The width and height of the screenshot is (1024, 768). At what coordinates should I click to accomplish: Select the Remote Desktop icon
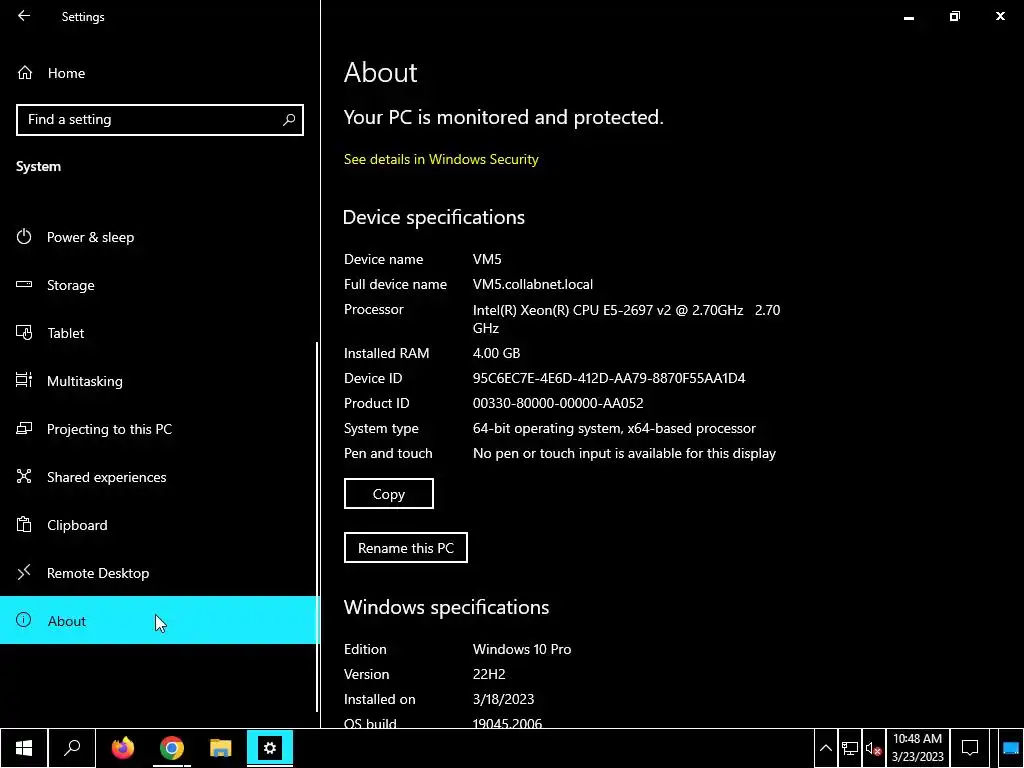point(24,573)
